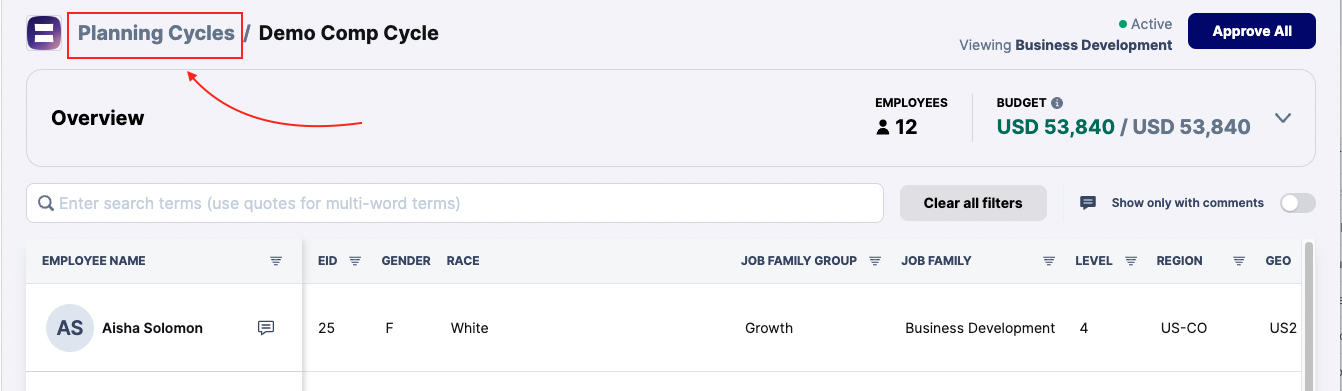The width and height of the screenshot is (1342, 391).
Task: Click the vertical scrollbar of the table
Action: [x=1309, y=315]
